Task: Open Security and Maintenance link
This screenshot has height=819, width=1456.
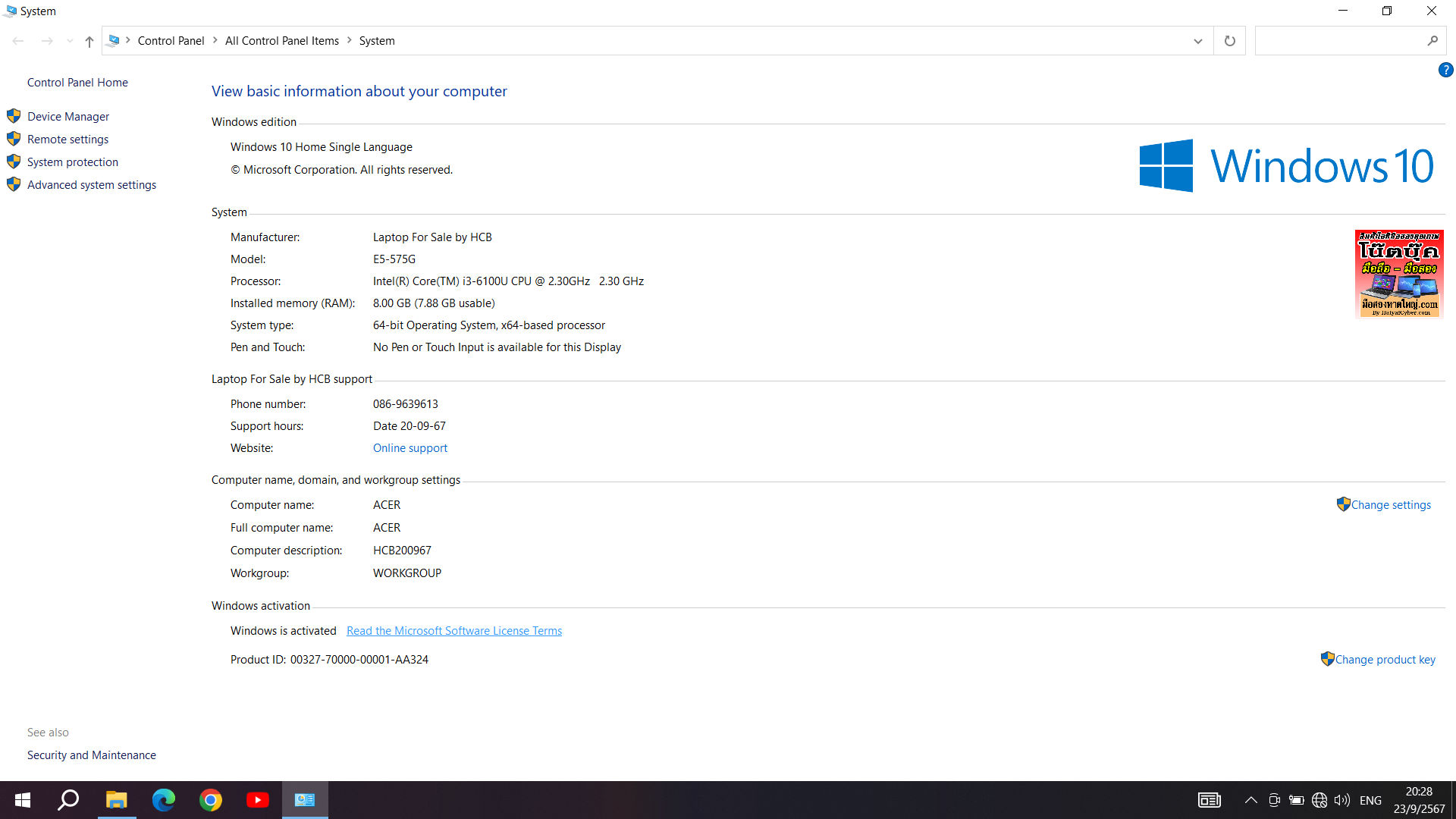Action: pos(92,755)
